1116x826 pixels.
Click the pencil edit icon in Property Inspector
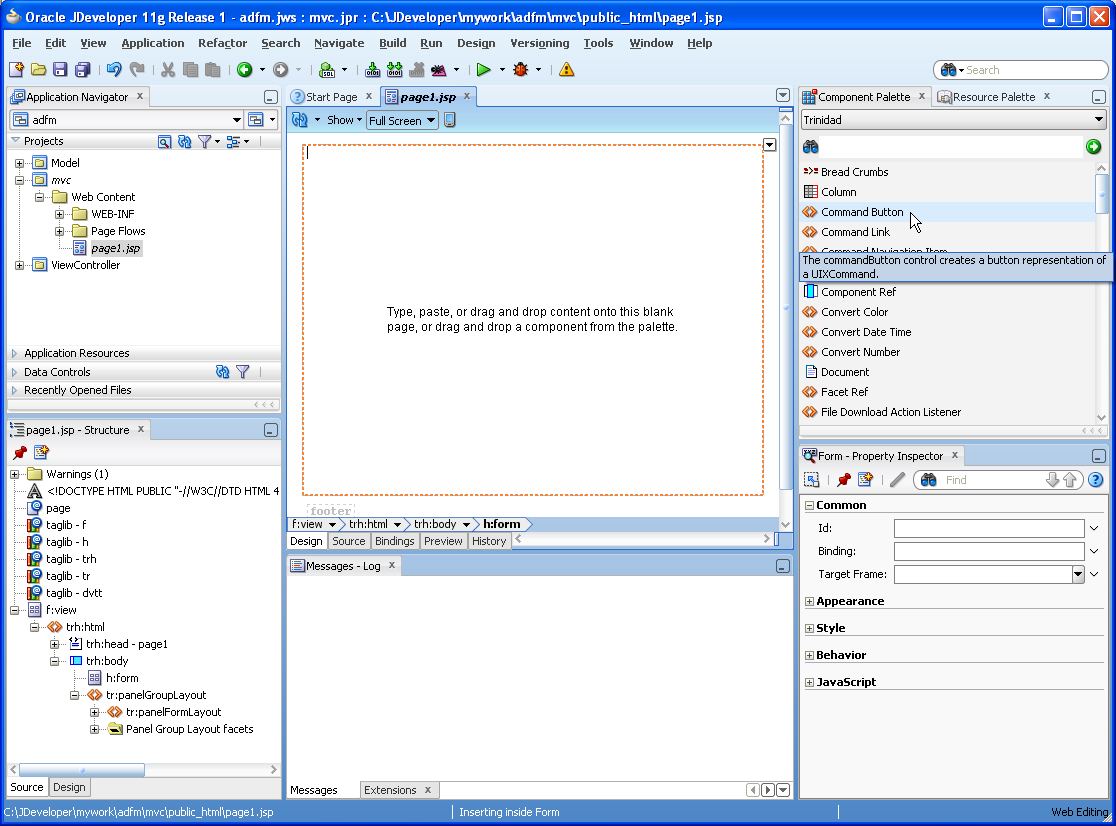pos(897,480)
